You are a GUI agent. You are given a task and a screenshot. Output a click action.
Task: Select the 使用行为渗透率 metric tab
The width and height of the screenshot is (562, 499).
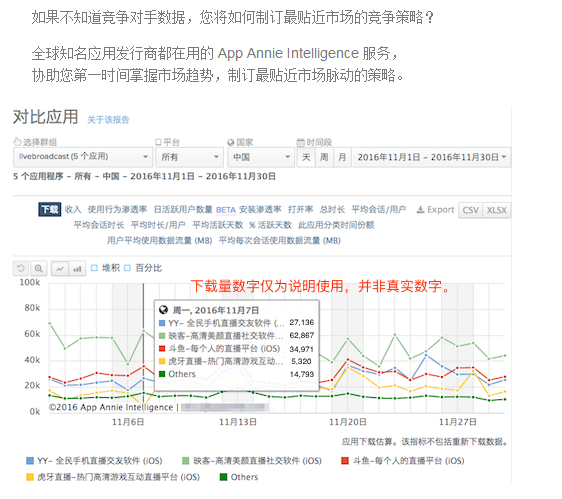pos(117,209)
